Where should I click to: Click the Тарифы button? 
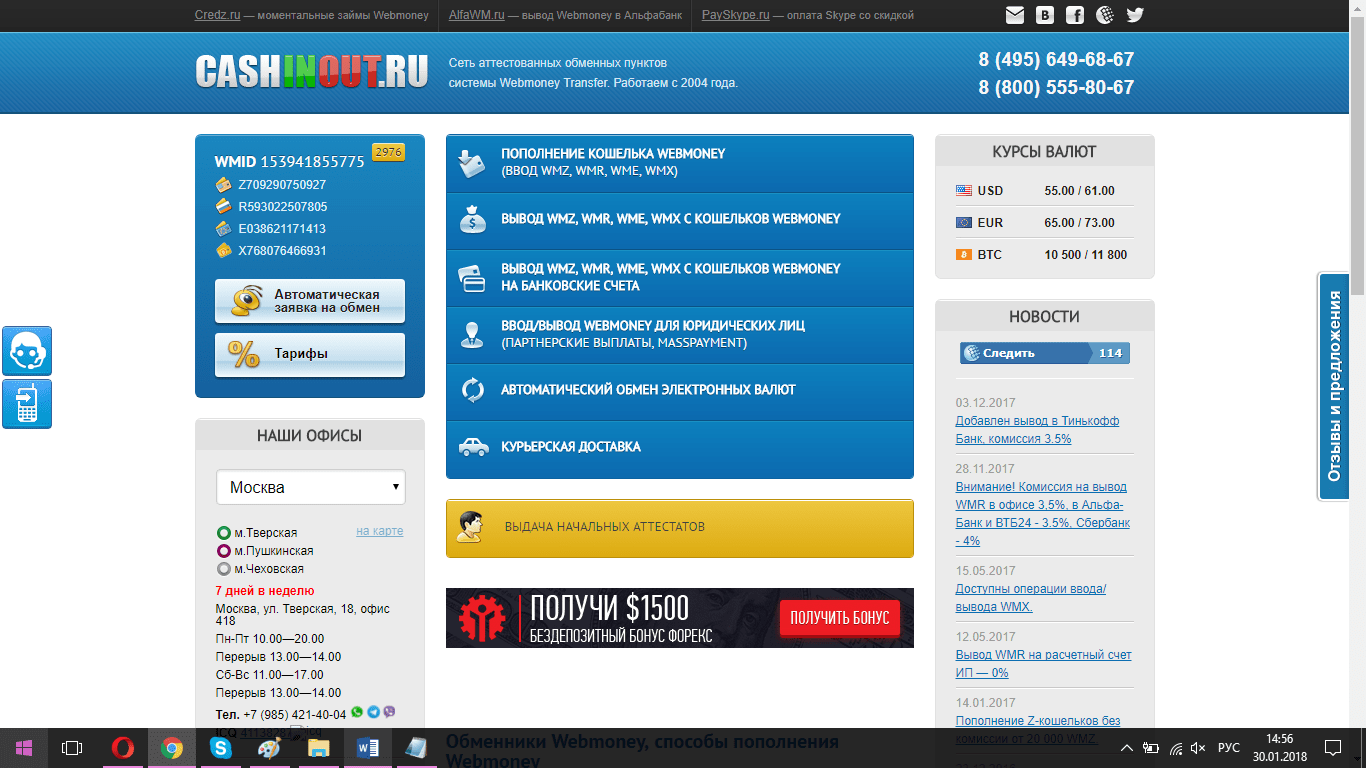click(310, 354)
